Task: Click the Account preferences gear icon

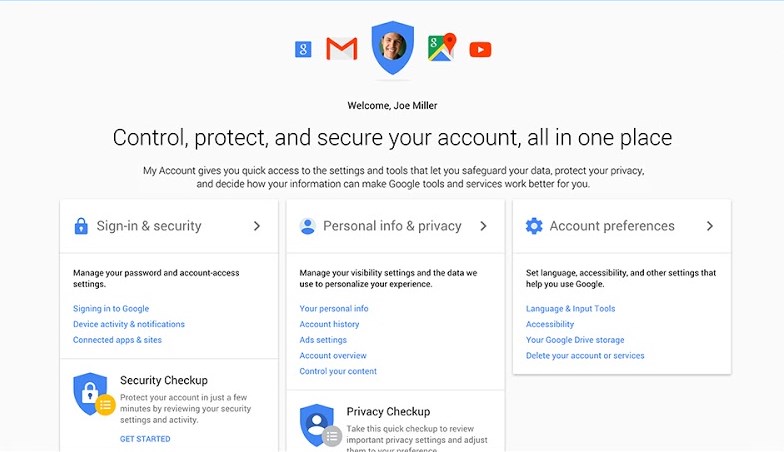Action: pos(534,226)
